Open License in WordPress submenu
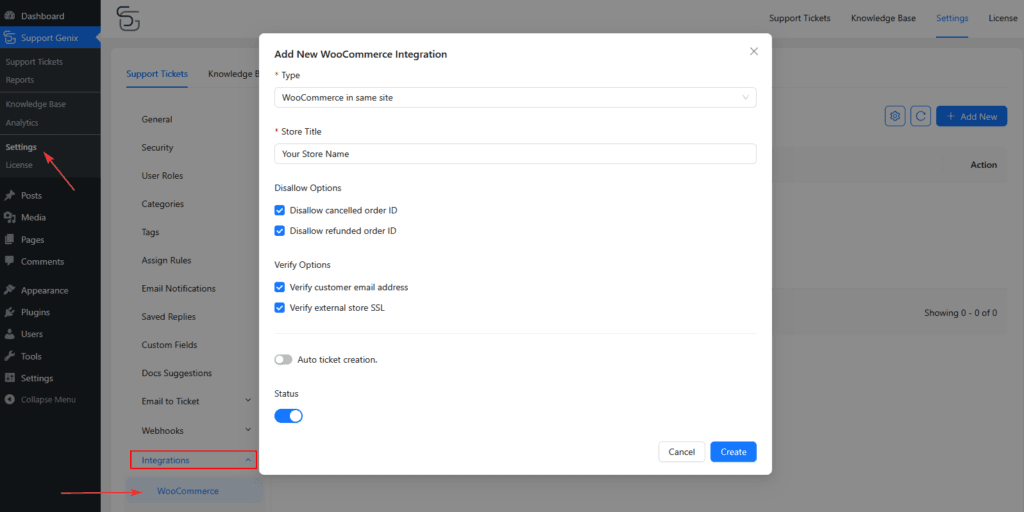1024x512 pixels. pos(19,165)
